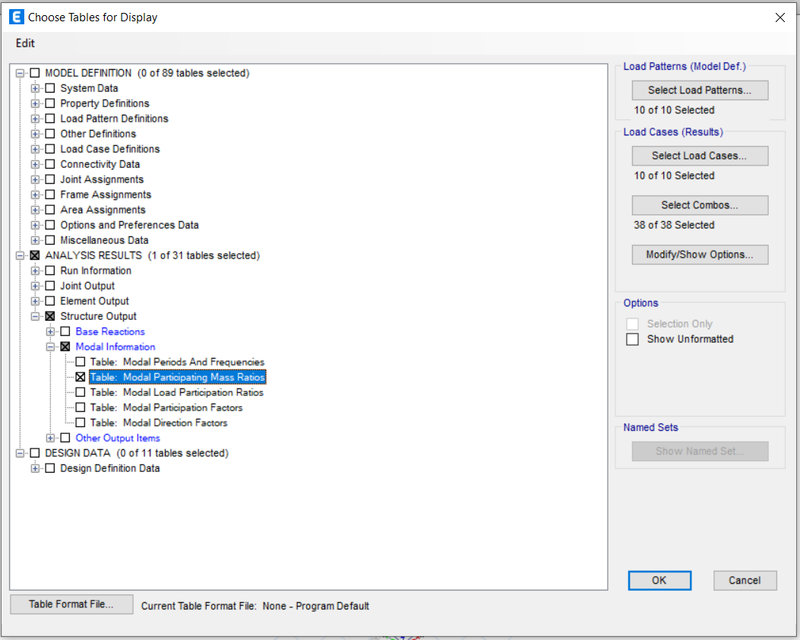The height and width of the screenshot is (640, 800).
Task: Click Select Load Patterns button
Action: (x=700, y=90)
